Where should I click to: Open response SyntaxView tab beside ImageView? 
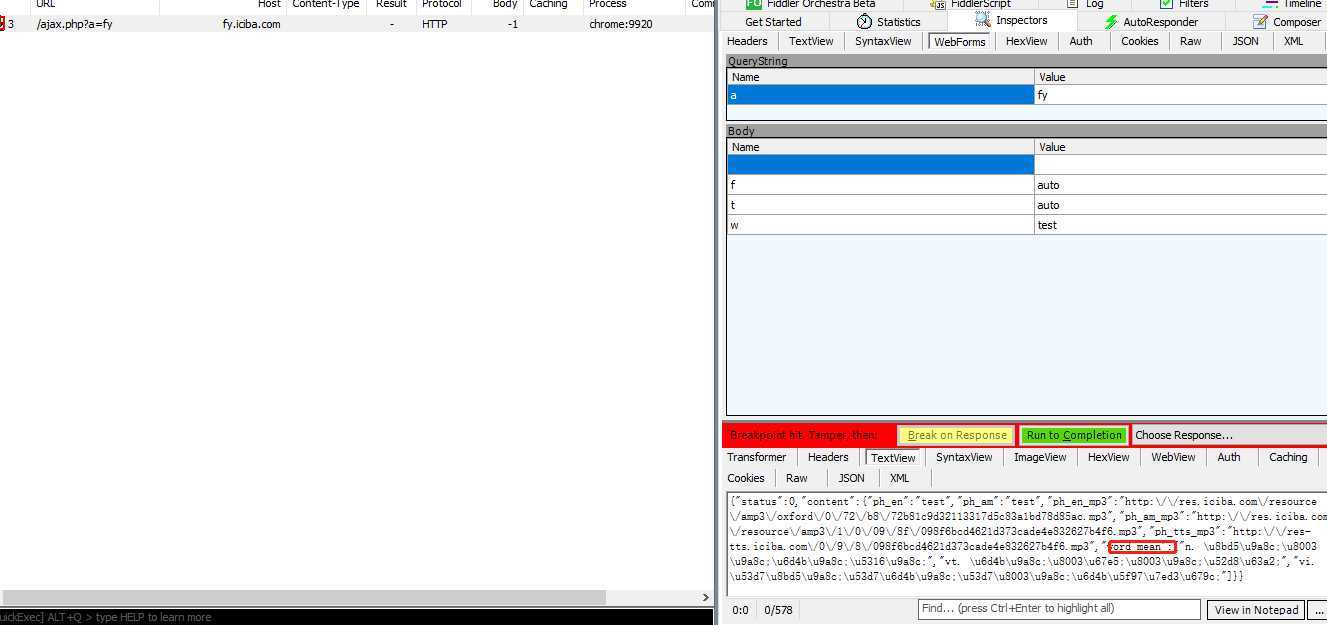coord(964,457)
